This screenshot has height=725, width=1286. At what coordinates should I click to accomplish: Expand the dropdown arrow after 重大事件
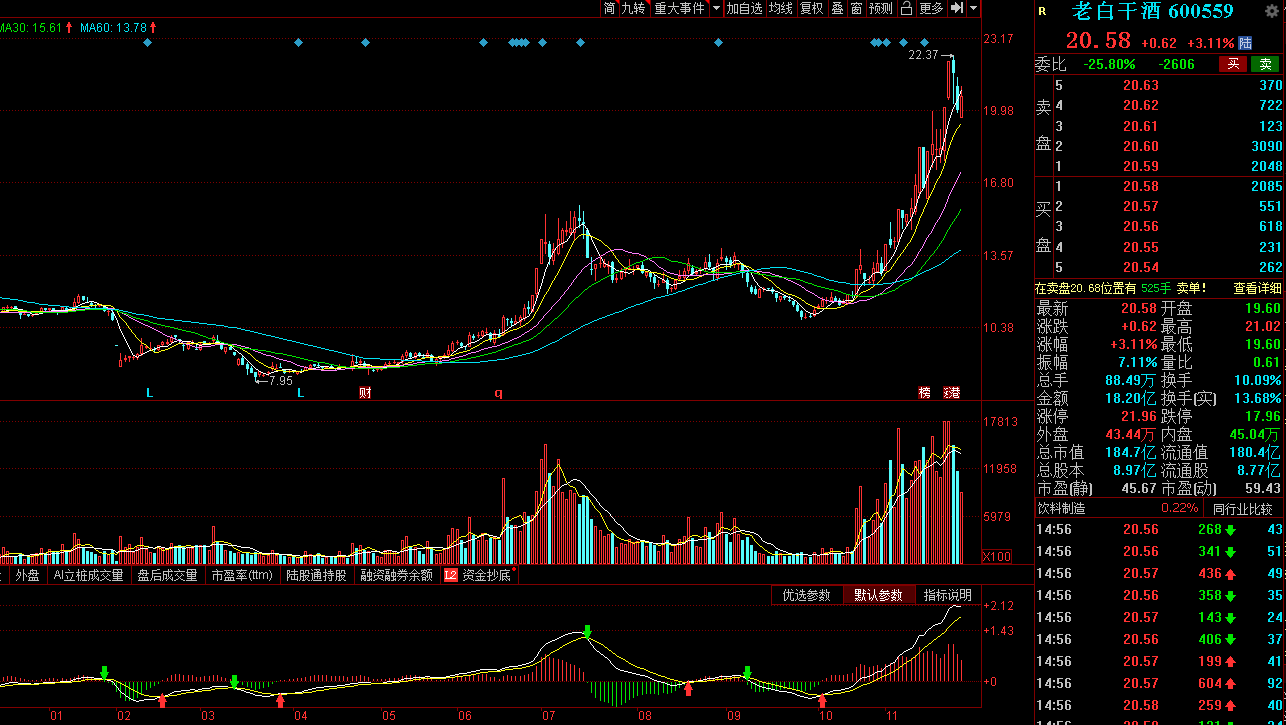[x=714, y=8]
